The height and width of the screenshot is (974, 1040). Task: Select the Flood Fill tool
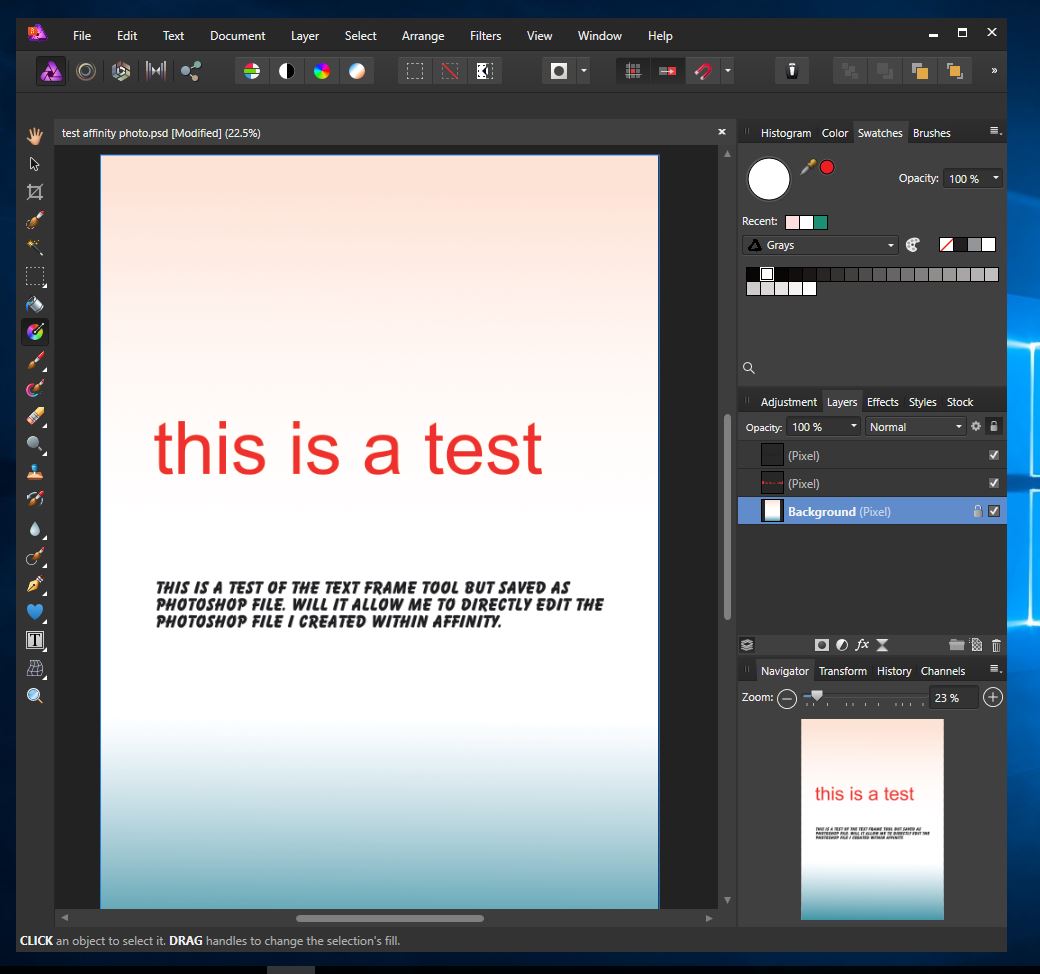pyautogui.click(x=34, y=304)
